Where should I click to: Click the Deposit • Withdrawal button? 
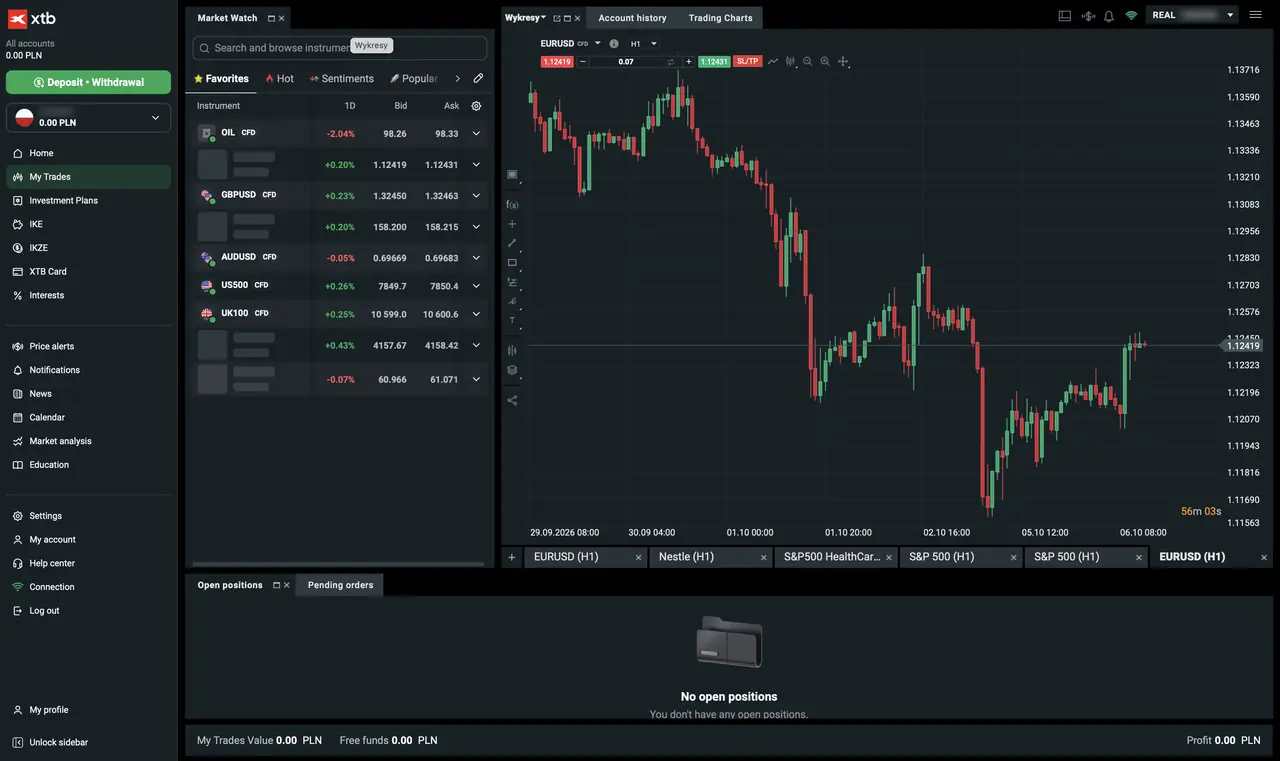88,82
